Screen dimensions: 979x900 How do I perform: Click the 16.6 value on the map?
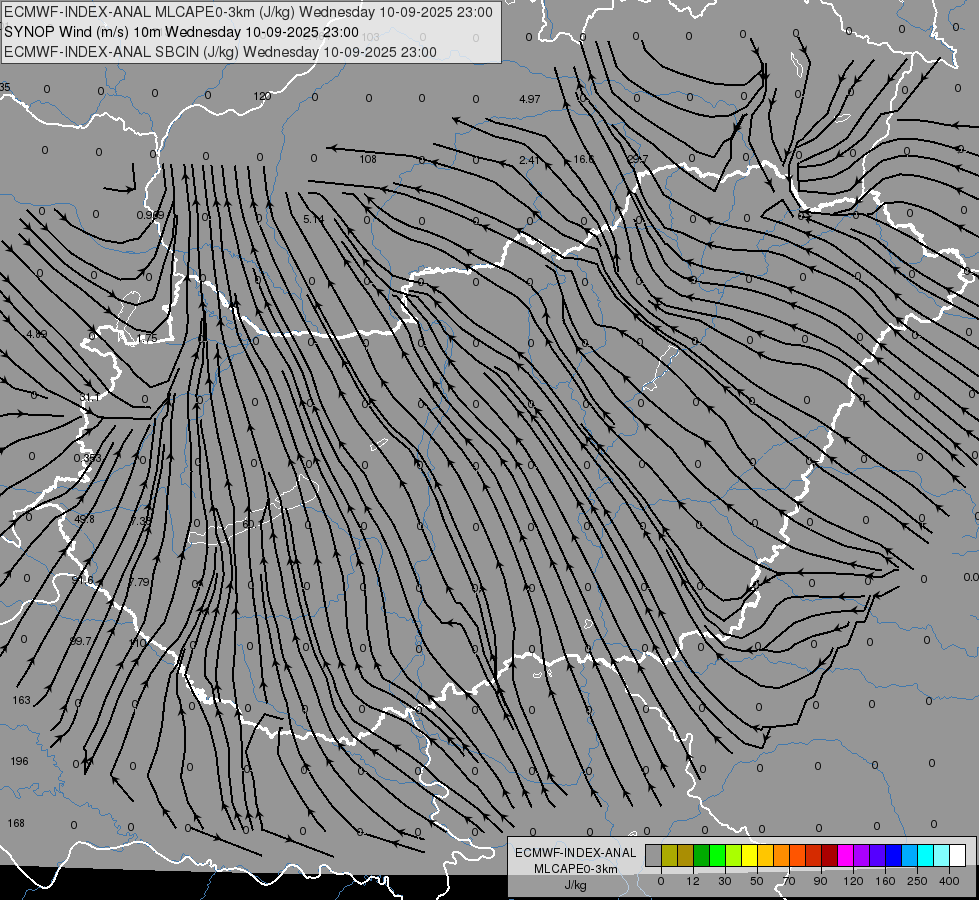(x=583, y=159)
